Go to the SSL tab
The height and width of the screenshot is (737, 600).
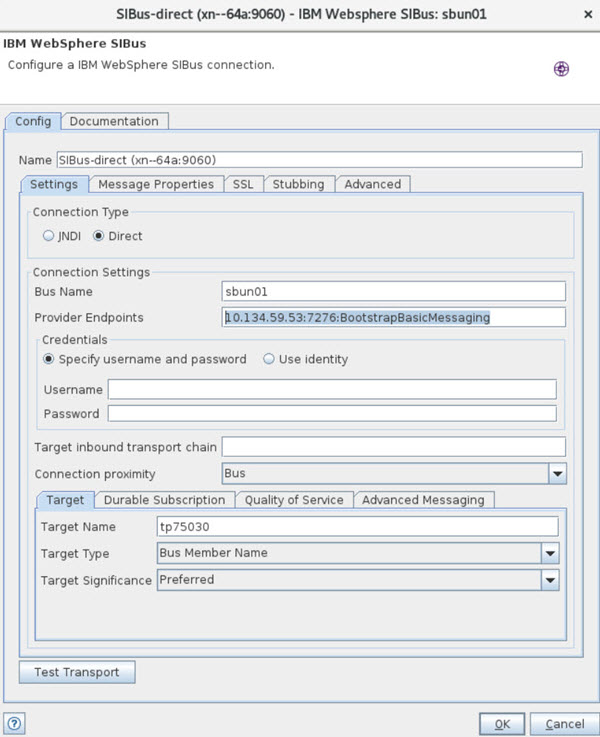[x=243, y=184]
